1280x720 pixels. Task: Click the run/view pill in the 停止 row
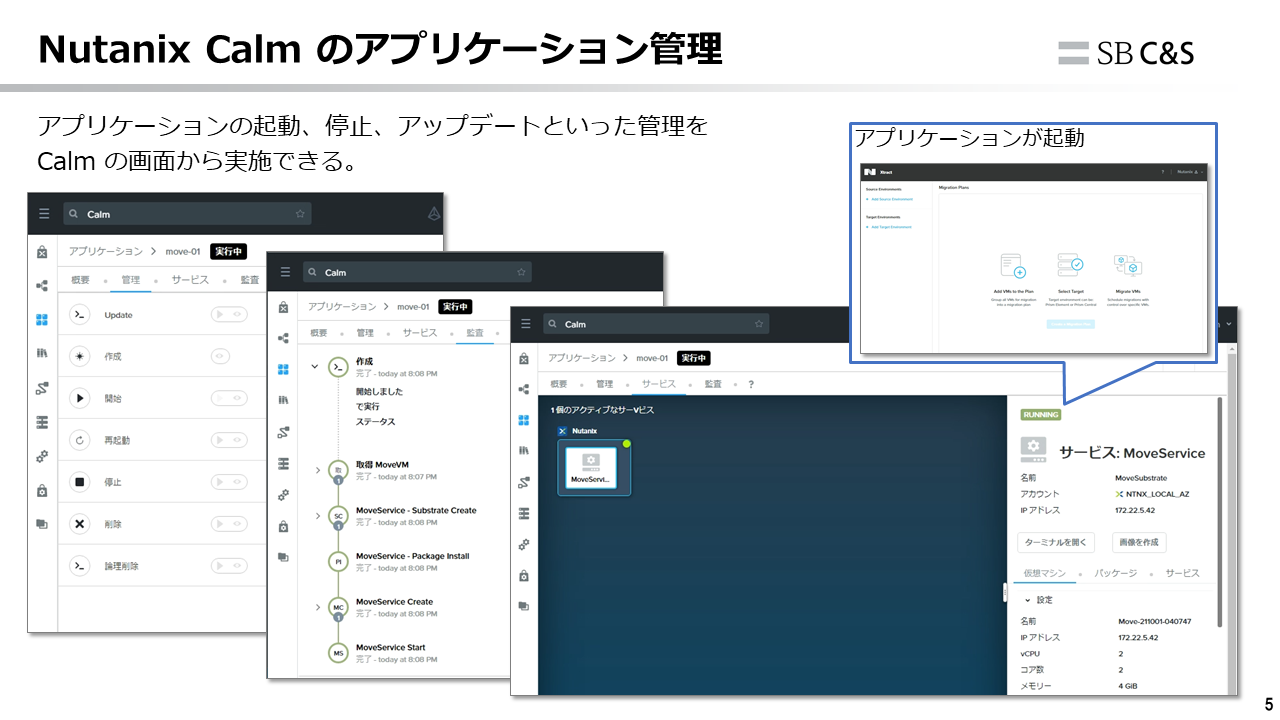point(228,482)
